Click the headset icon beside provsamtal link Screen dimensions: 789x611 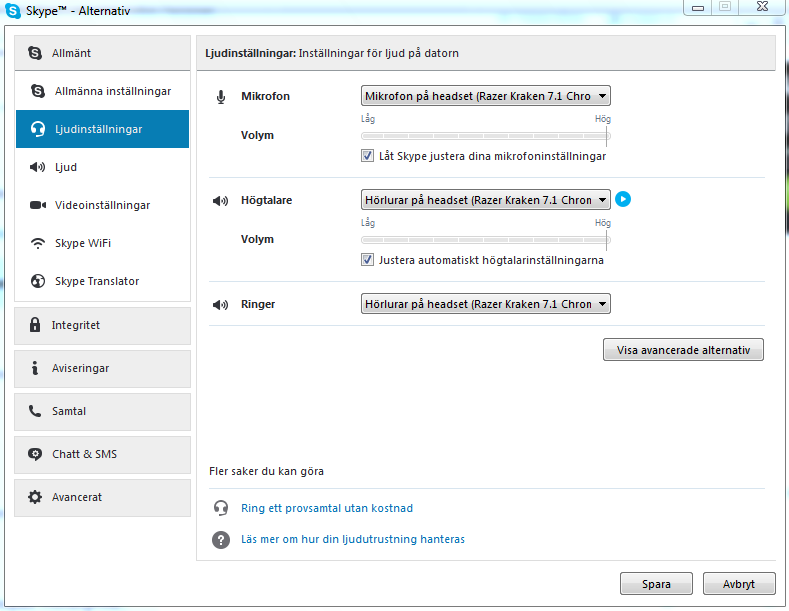221,508
